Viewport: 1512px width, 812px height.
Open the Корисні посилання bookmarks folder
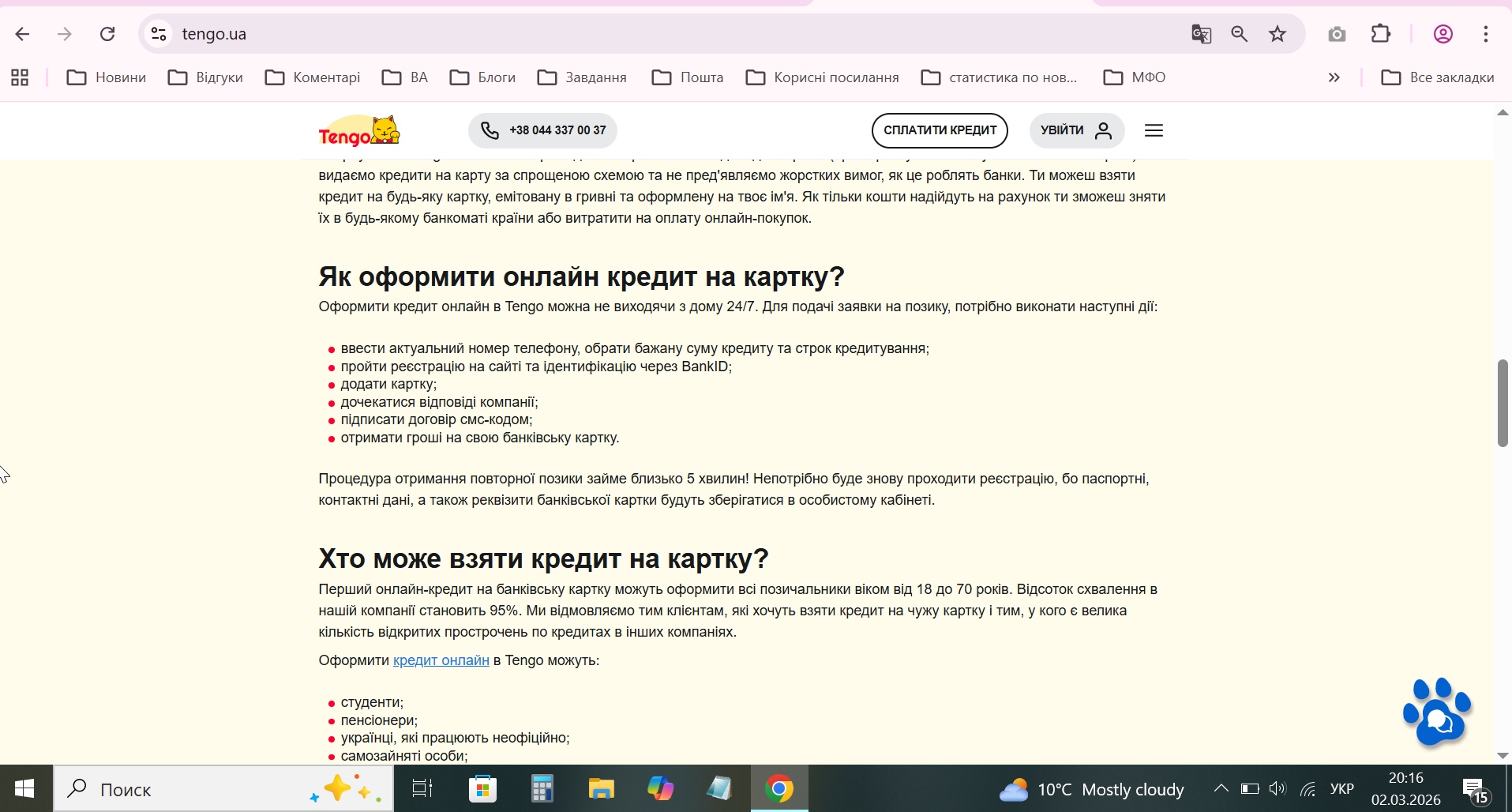click(823, 77)
